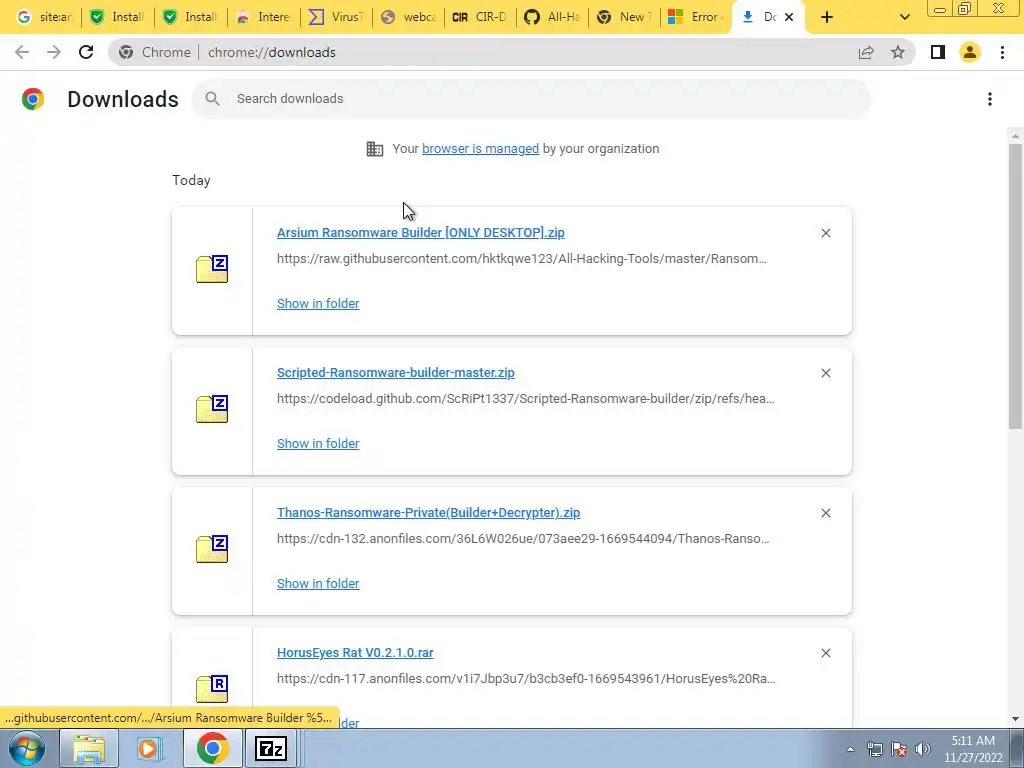Open Windows Media Player from taskbar
The height and width of the screenshot is (768, 1024).
[x=150, y=748]
